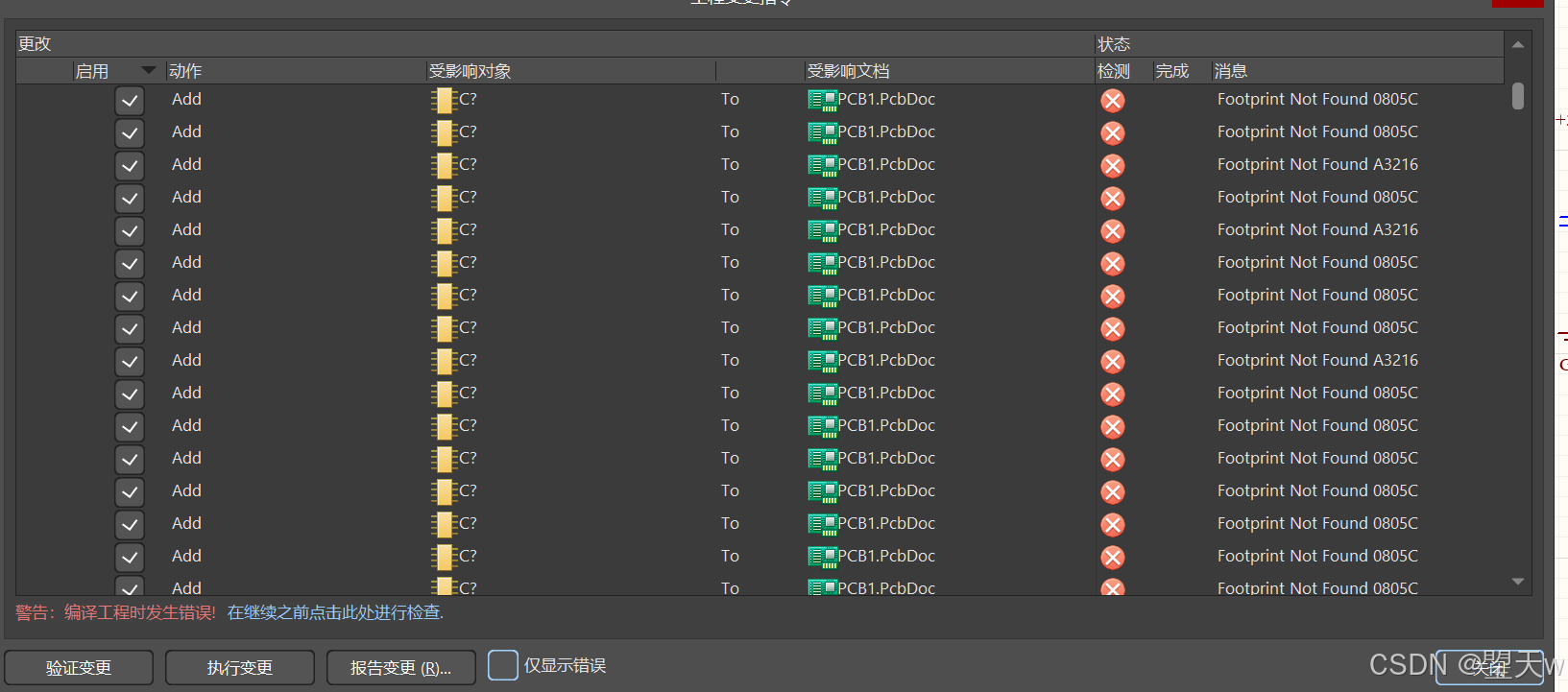The height and width of the screenshot is (692, 1568).
Task: Uncheck the enable checkbox in the sixth row
Action: click(130, 264)
